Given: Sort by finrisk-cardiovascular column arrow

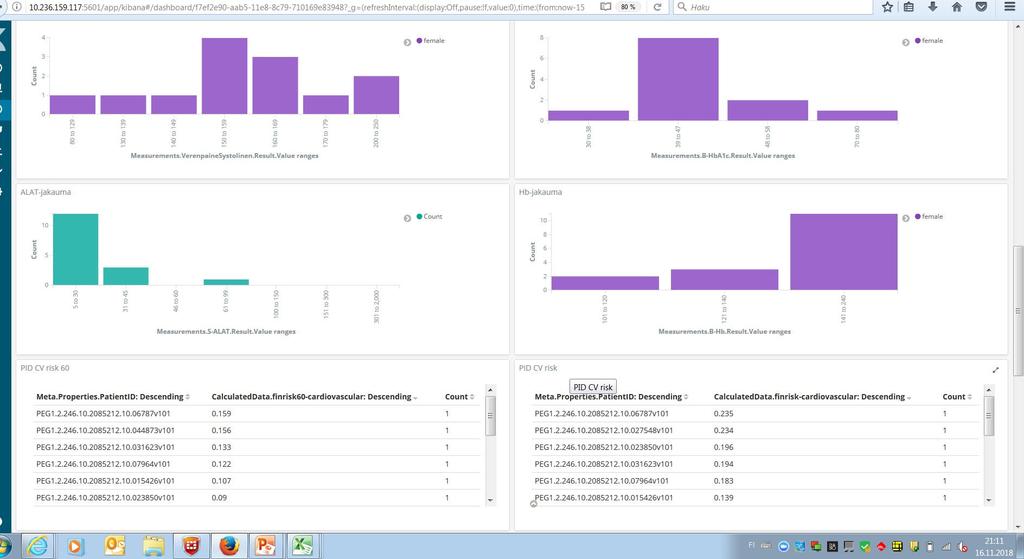Looking at the screenshot, I should click(x=909, y=397).
